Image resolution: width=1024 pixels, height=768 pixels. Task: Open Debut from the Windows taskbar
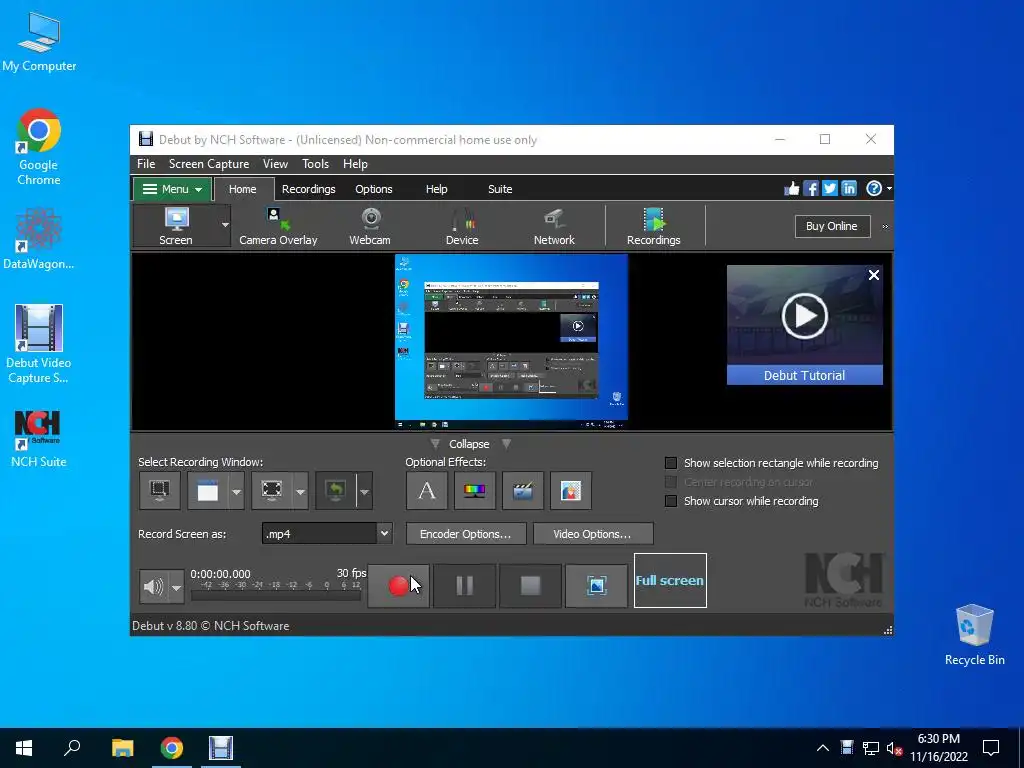tap(221, 748)
